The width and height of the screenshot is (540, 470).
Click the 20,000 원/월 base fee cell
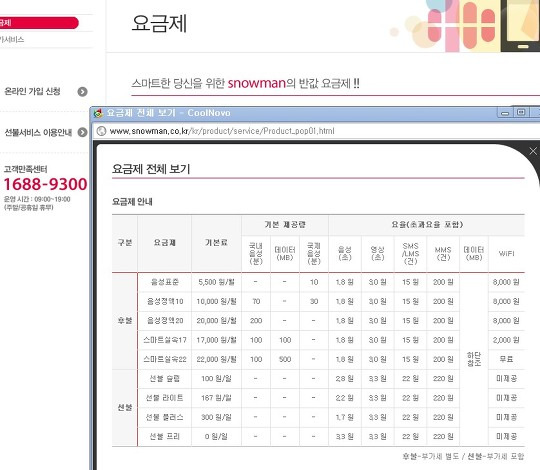[x=216, y=321]
